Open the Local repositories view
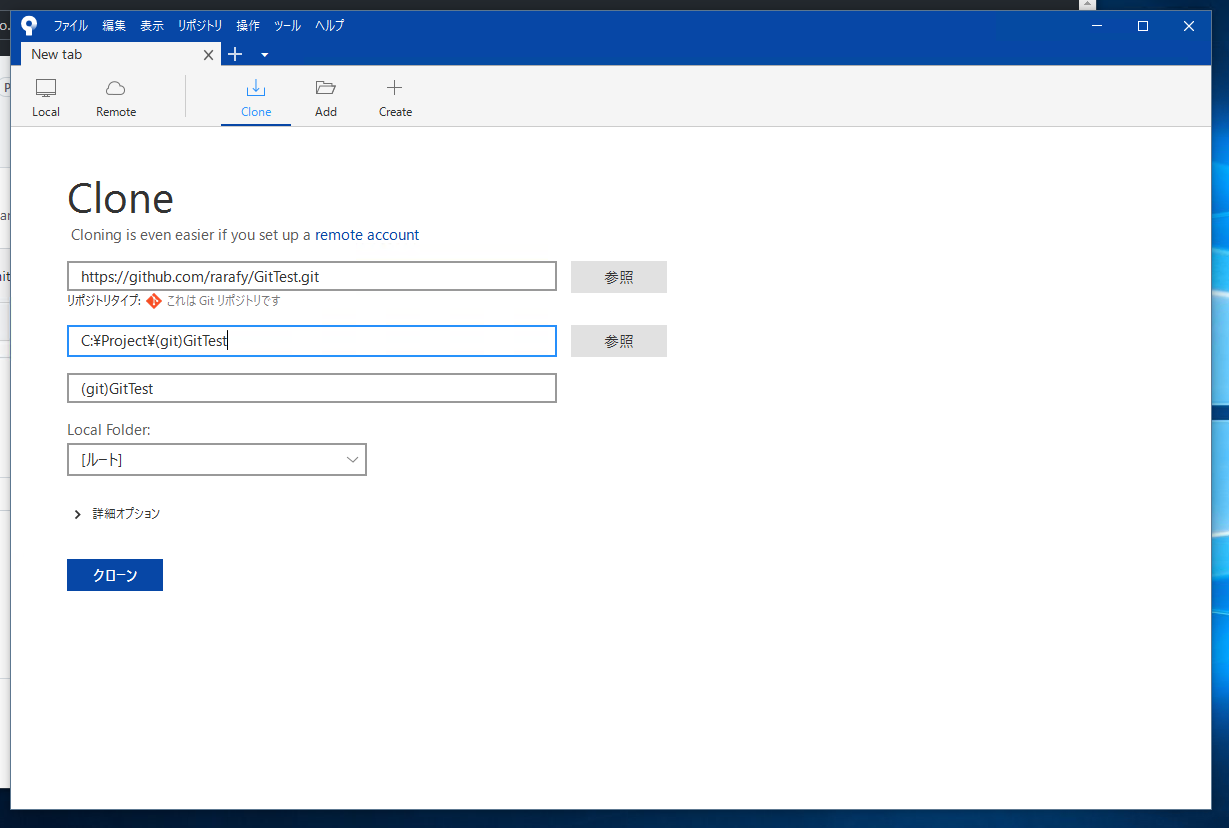The height and width of the screenshot is (828, 1229). pyautogui.click(x=46, y=97)
